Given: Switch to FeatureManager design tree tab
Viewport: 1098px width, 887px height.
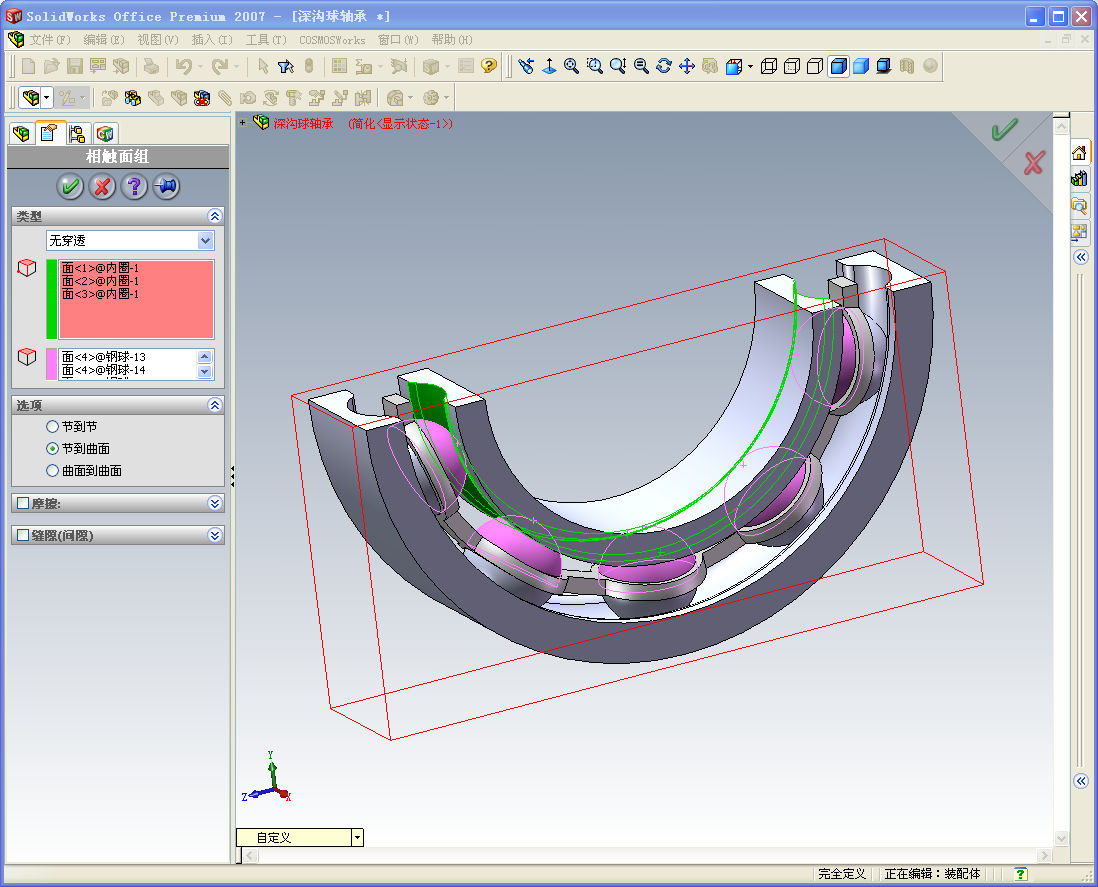Looking at the screenshot, I should (21, 133).
